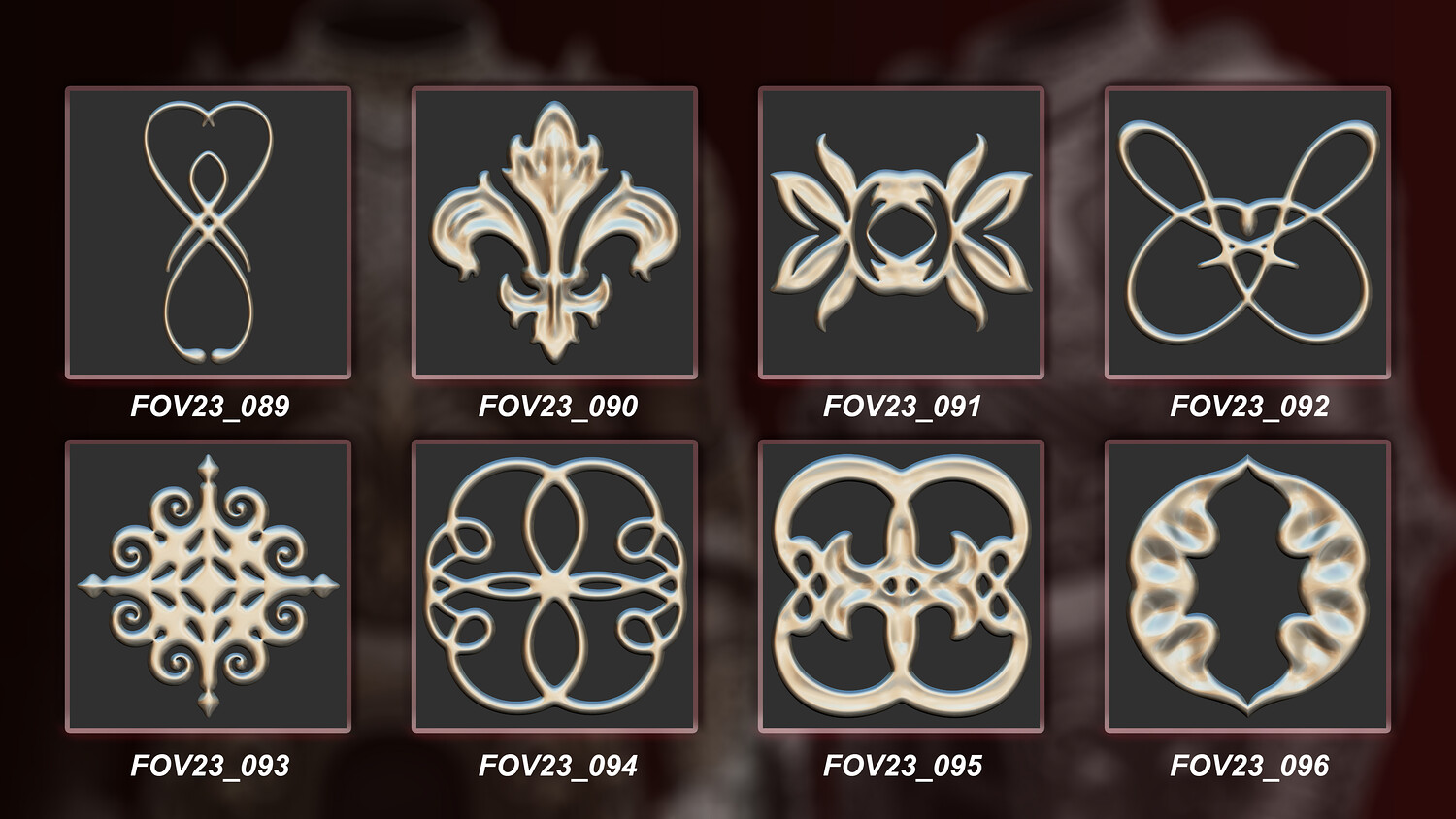Select the FOV23_096 round wavy ornament thumbnail

1247,586
